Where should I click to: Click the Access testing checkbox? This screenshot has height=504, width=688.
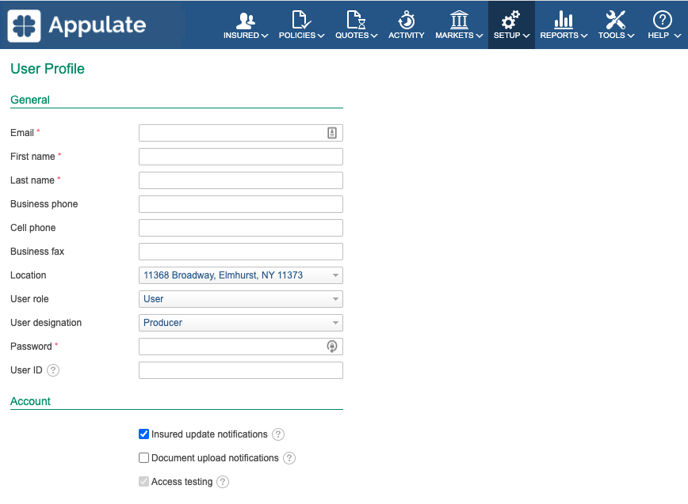(x=143, y=482)
